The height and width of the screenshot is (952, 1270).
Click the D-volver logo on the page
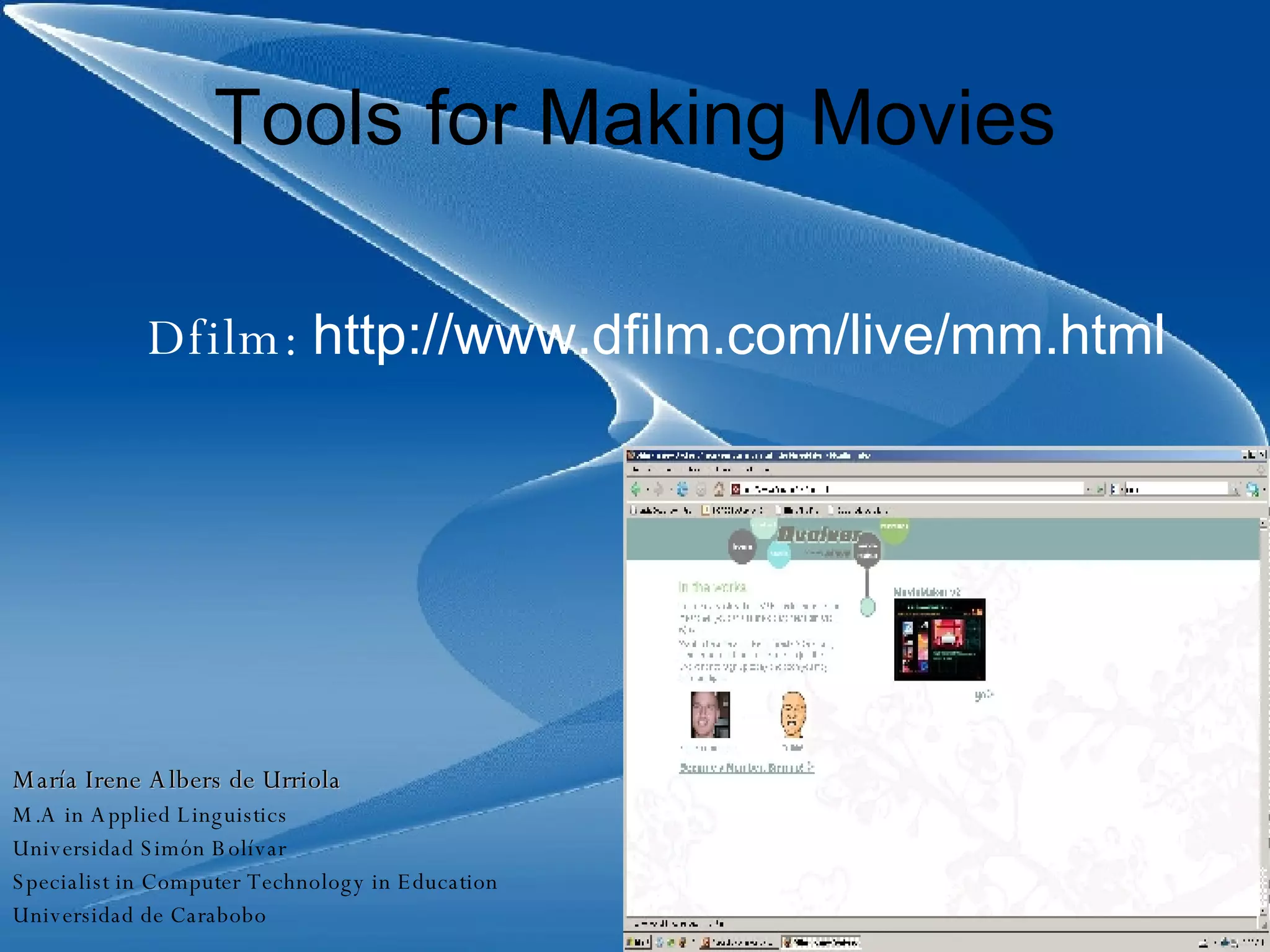click(819, 534)
